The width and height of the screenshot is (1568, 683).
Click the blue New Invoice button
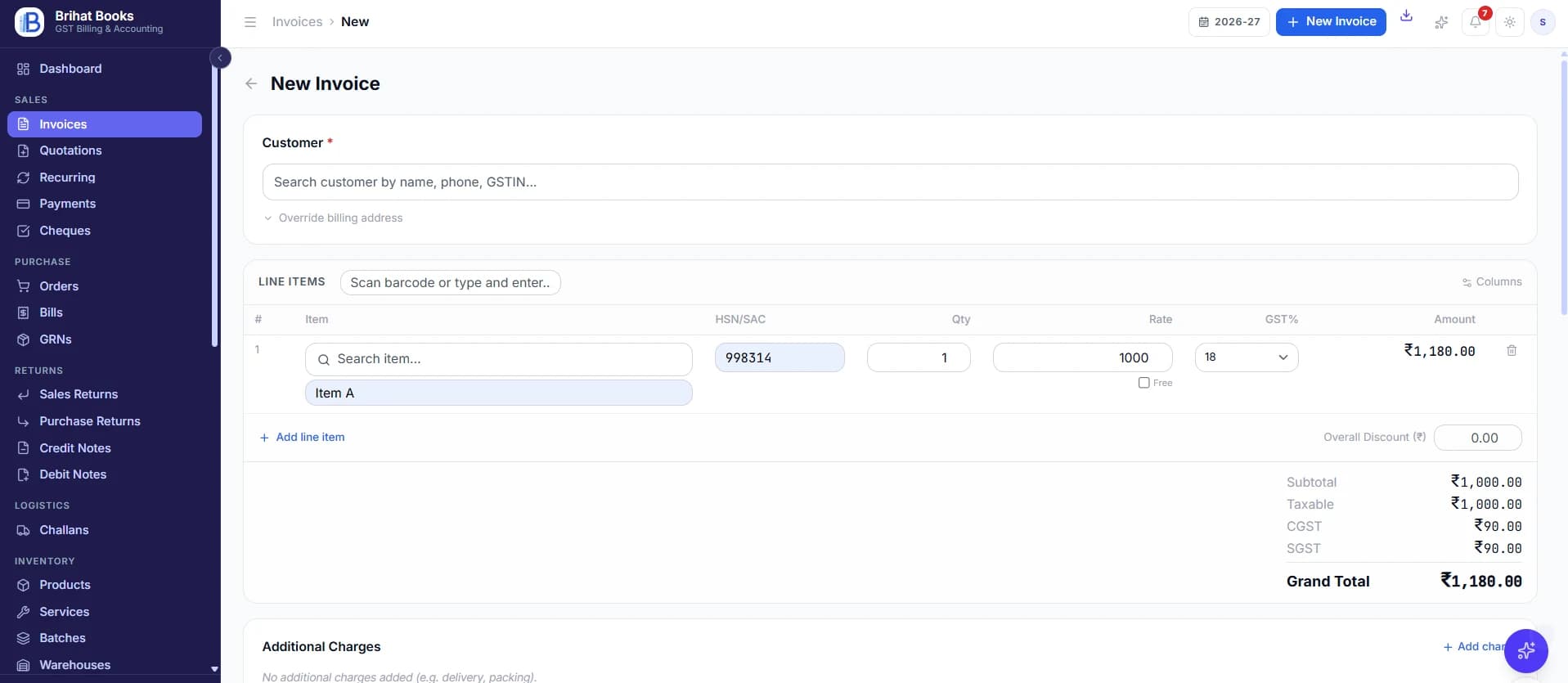[x=1331, y=22]
